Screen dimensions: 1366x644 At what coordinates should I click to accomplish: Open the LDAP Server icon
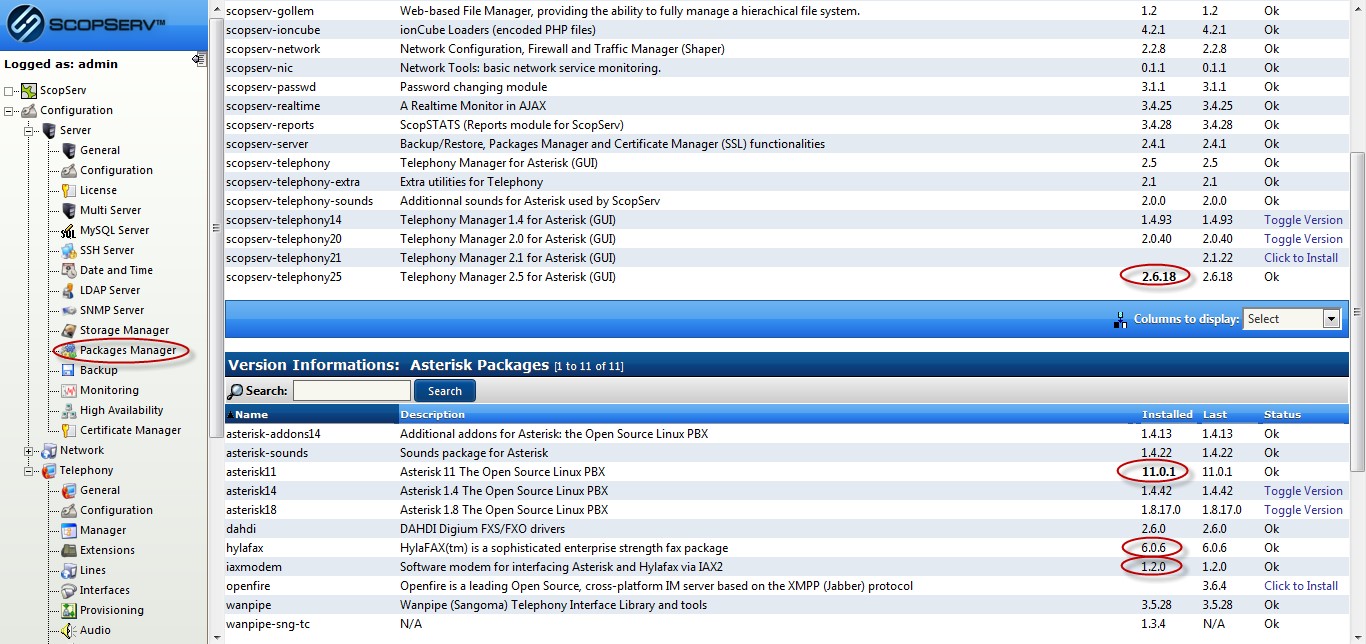click(x=69, y=291)
